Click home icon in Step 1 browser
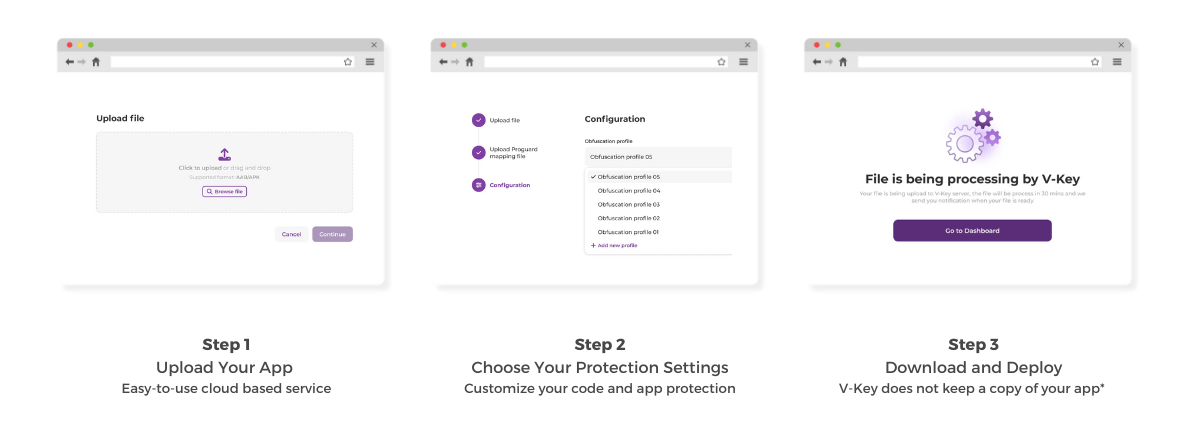Image resolution: width=1200 pixels, height=430 pixels. [96, 62]
